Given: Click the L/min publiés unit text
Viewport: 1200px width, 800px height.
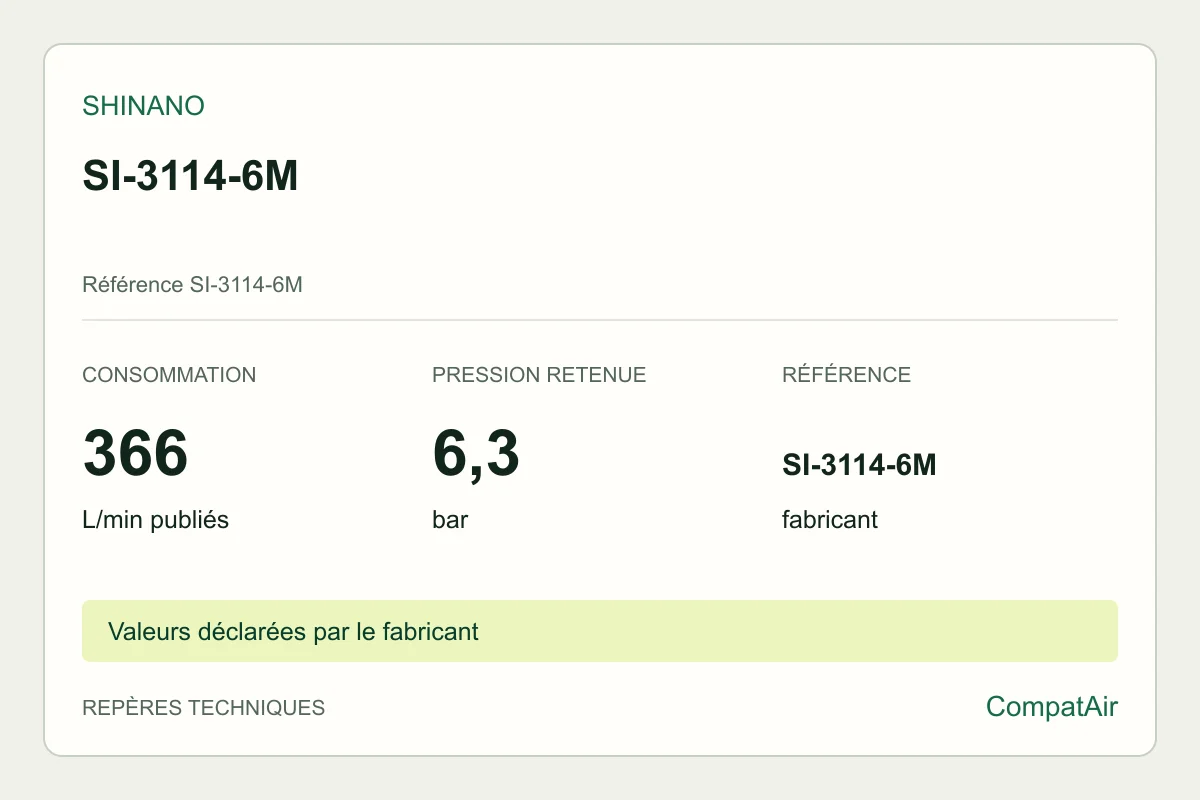Looking at the screenshot, I should [x=155, y=520].
